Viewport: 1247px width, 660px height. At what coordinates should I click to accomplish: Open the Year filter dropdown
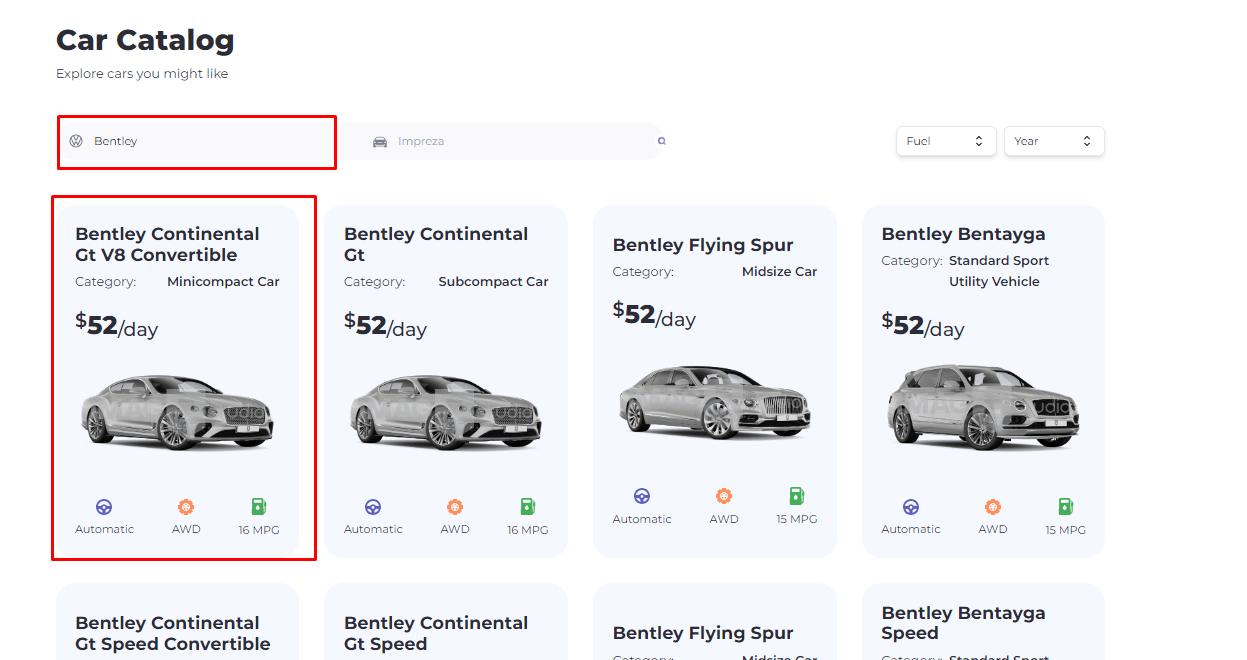[1054, 141]
